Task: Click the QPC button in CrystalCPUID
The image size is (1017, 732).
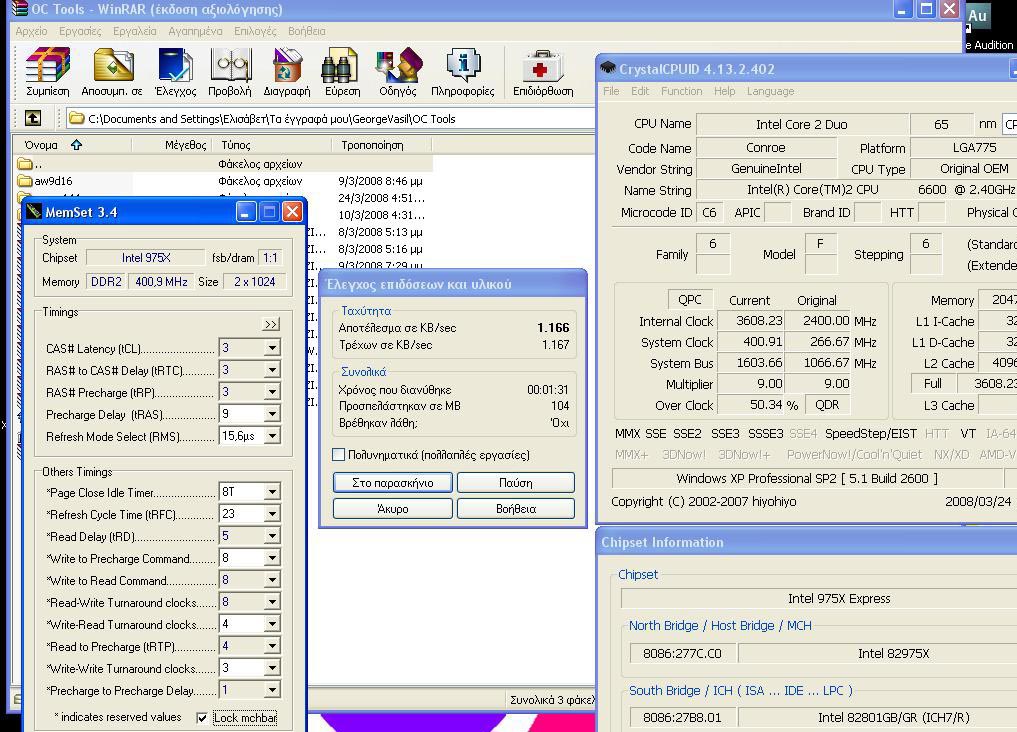Action: tap(690, 300)
